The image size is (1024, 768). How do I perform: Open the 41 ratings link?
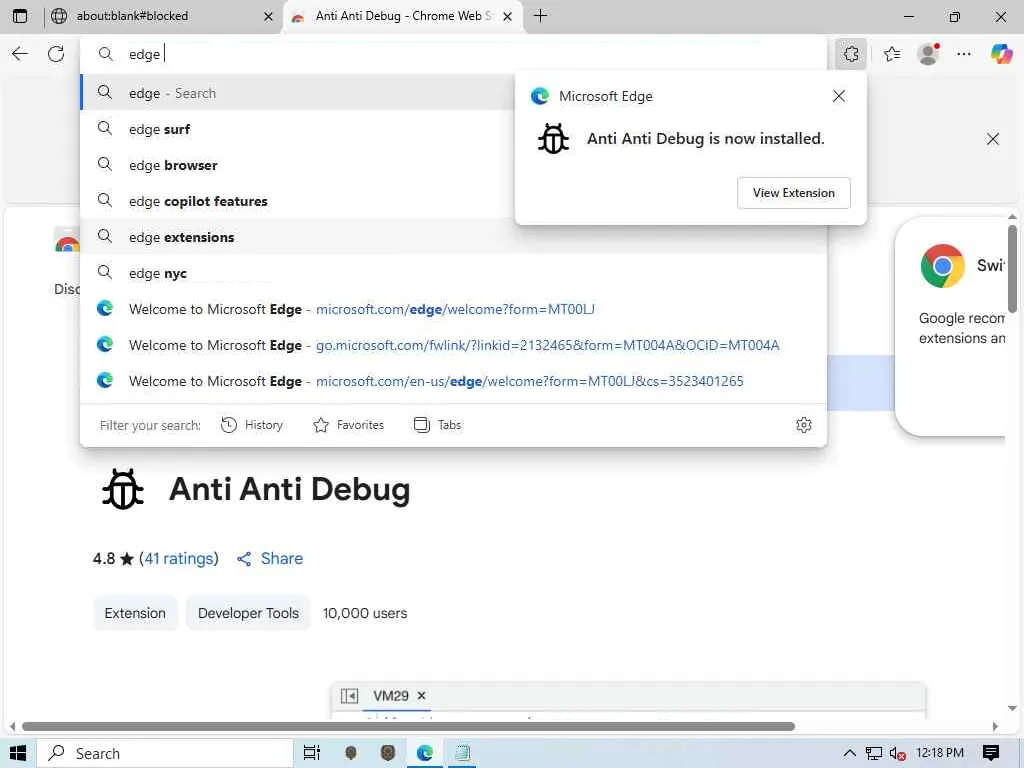(x=178, y=558)
